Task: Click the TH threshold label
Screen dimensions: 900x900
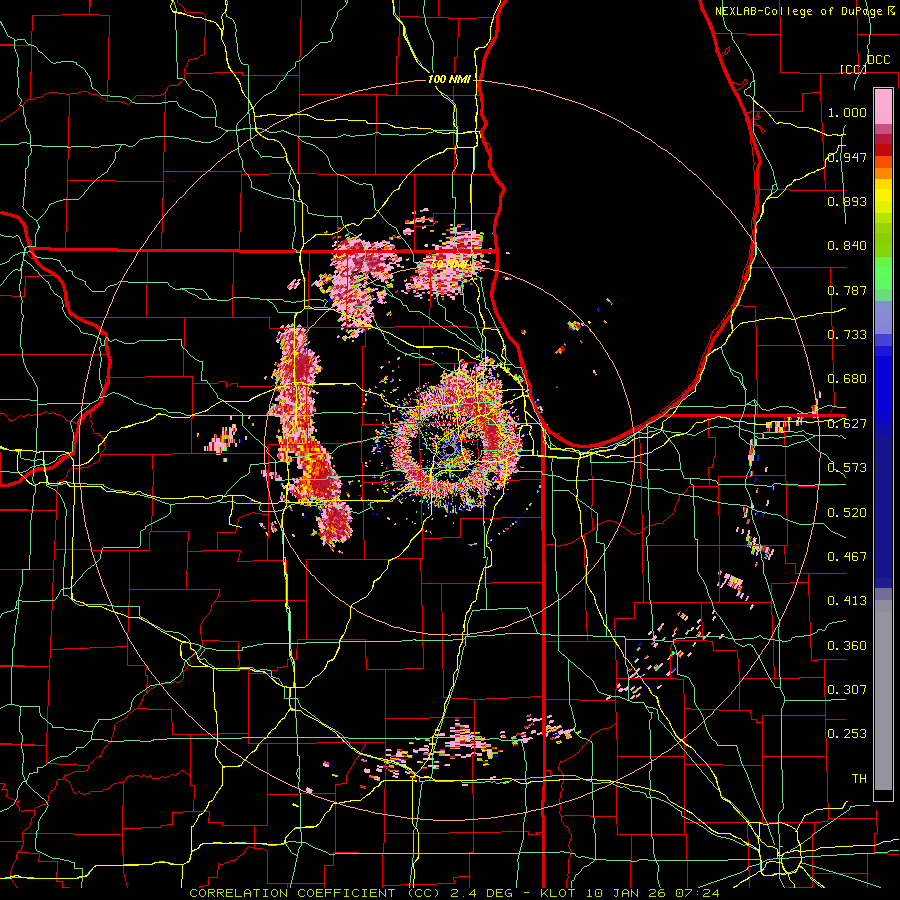Action: pos(859,779)
